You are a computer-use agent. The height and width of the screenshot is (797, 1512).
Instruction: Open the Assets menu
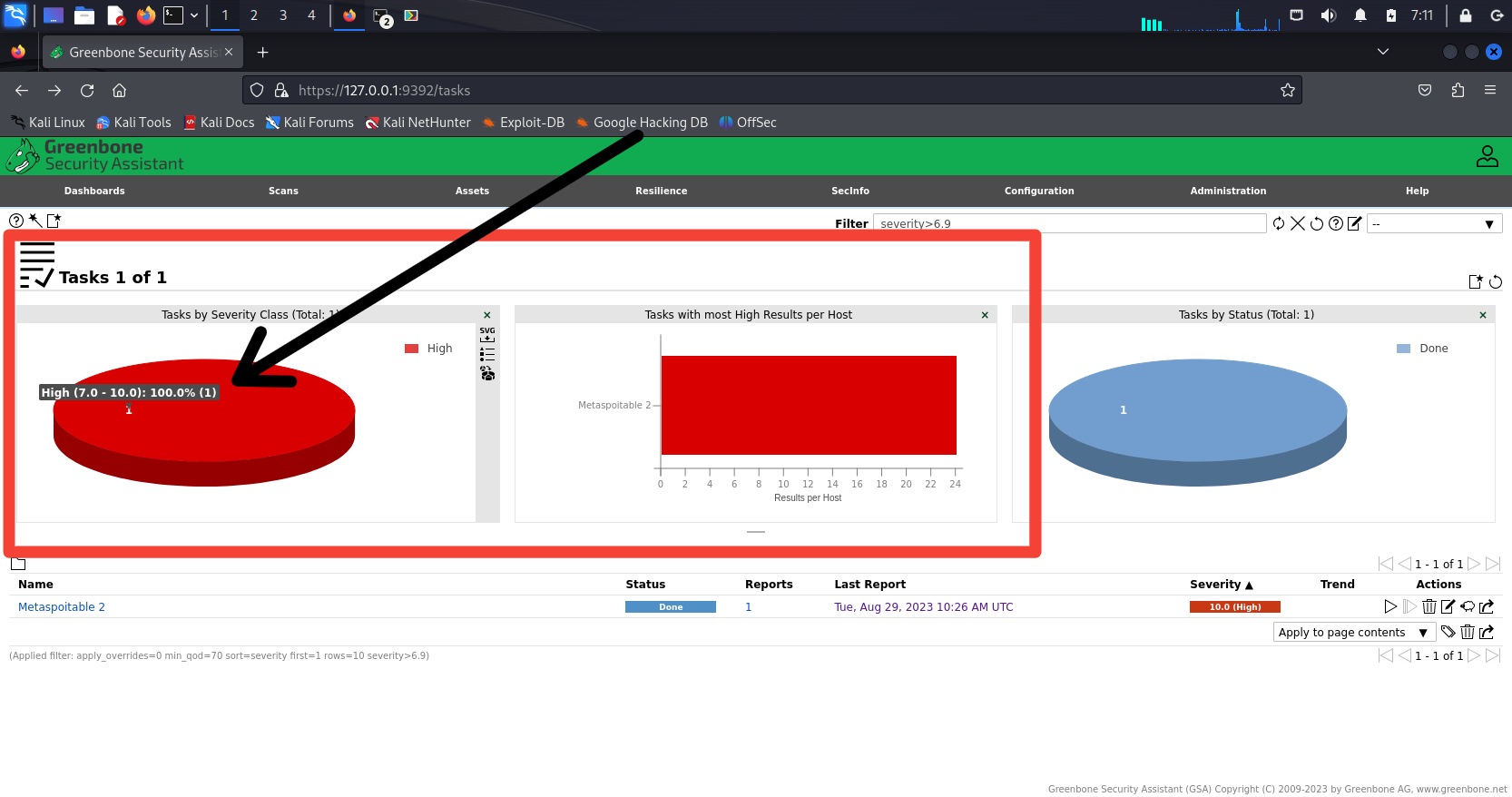pos(472,191)
